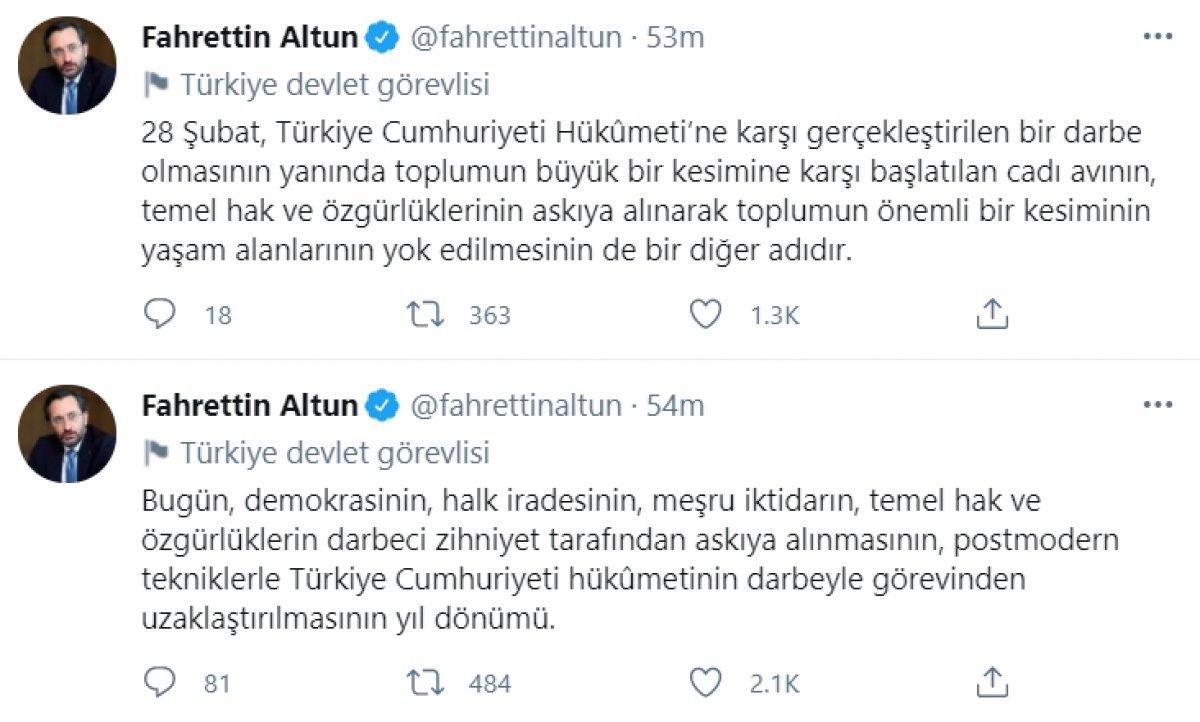
Task: Click the like heart showing 2.1K
Action: click(x=706, y=682)
